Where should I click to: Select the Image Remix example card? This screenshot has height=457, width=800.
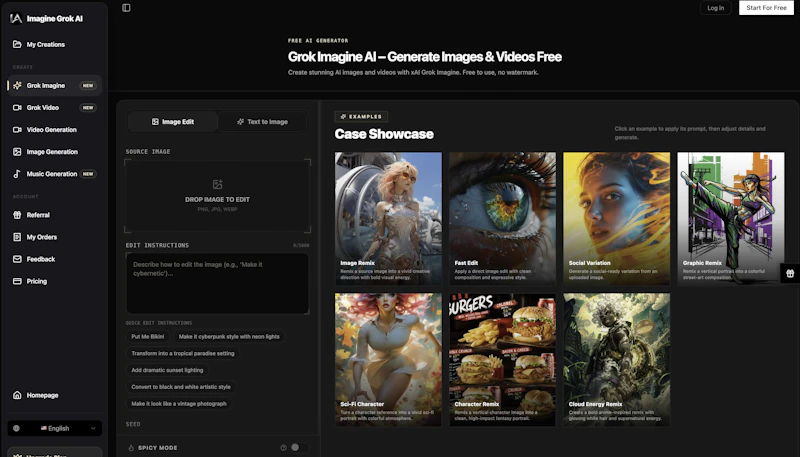[388, 218]
